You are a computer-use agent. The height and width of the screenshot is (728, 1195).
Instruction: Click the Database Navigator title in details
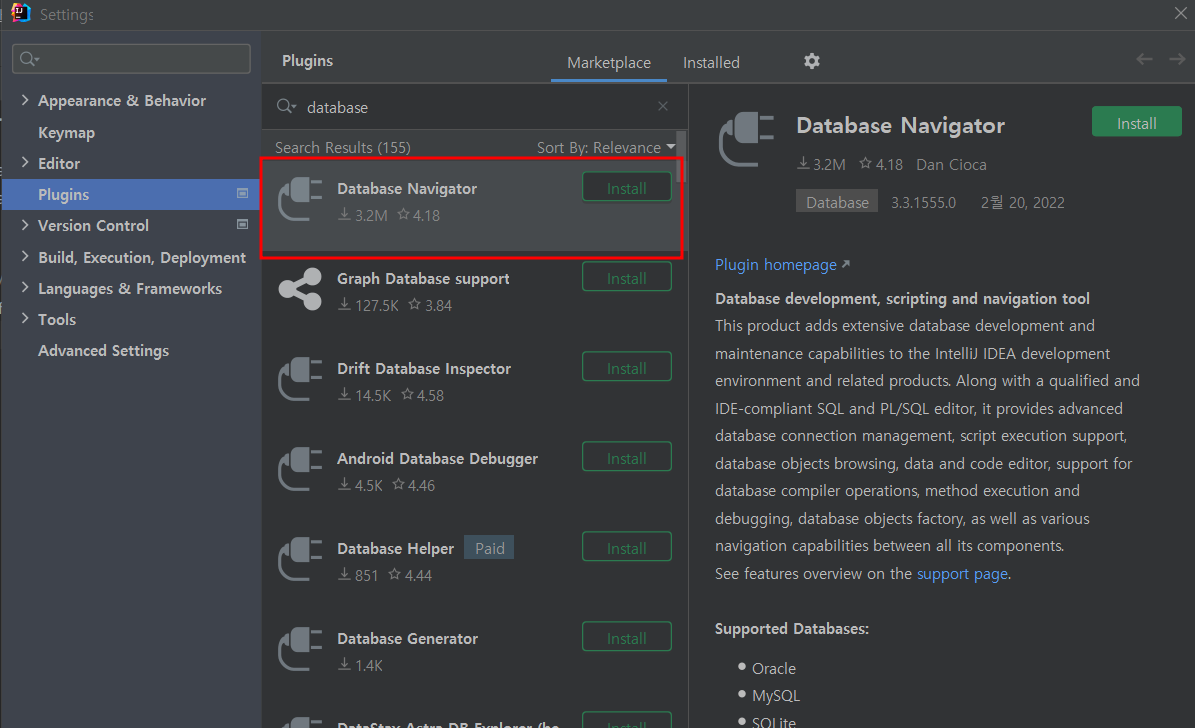[x=901, y=125]
